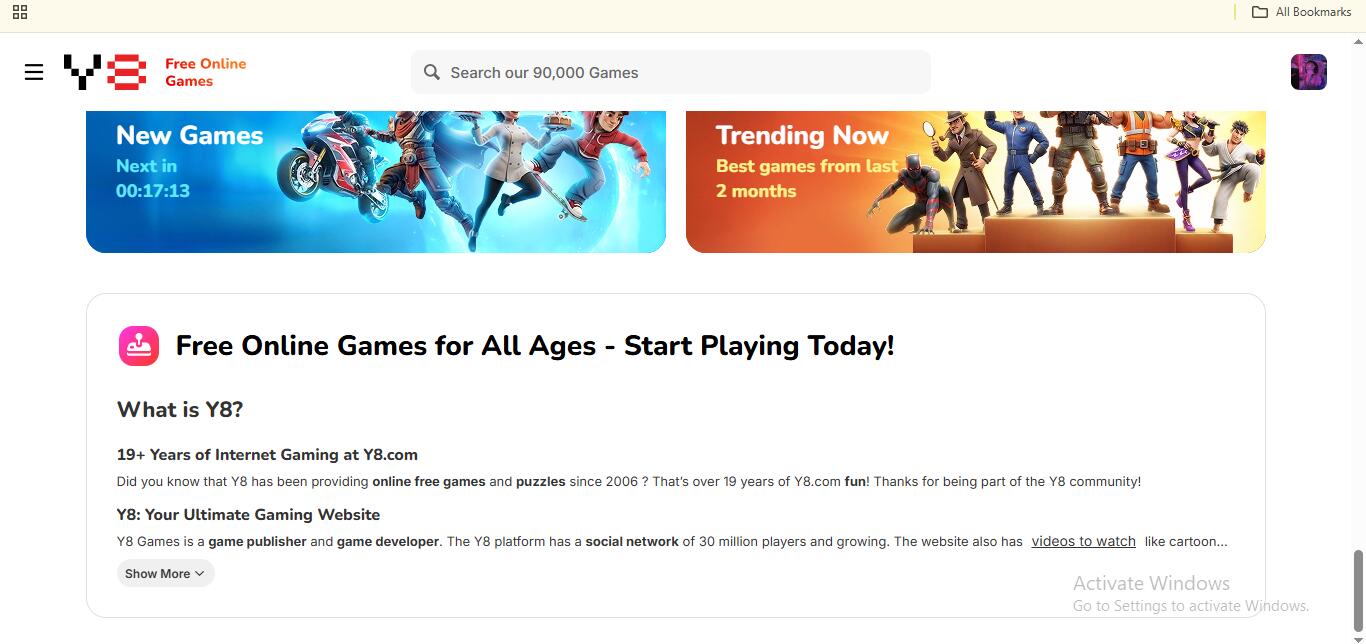Viewport: 1366px width, 644px height.
Task: Focus the "Search our 90,000 Games" field
Action: (680, 72)
